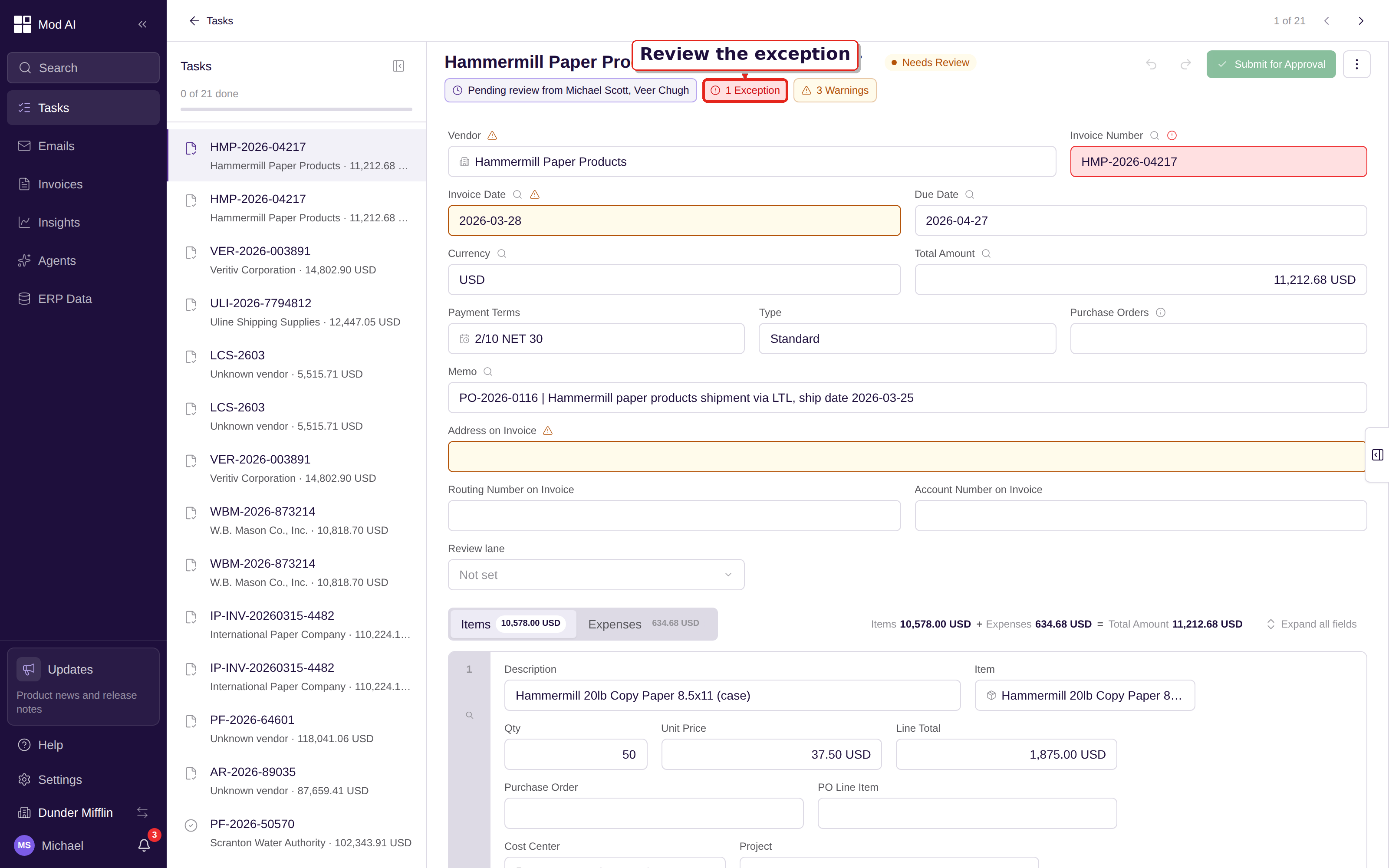Click the Memo text field
This screenshot has width=1389, height=868.
pos(907,398)
